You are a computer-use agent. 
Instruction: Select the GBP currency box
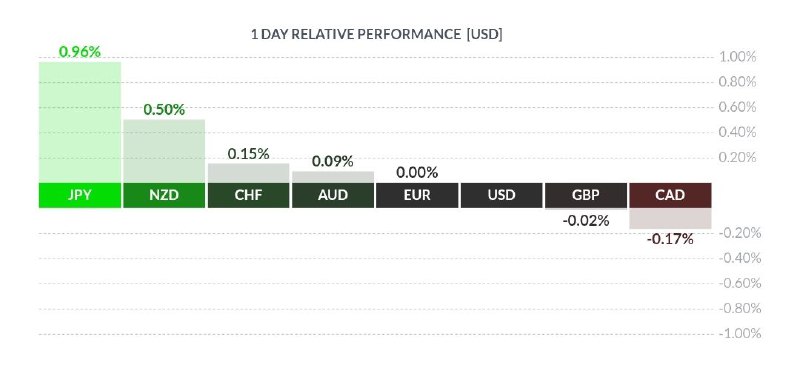[x=586, y=196]
